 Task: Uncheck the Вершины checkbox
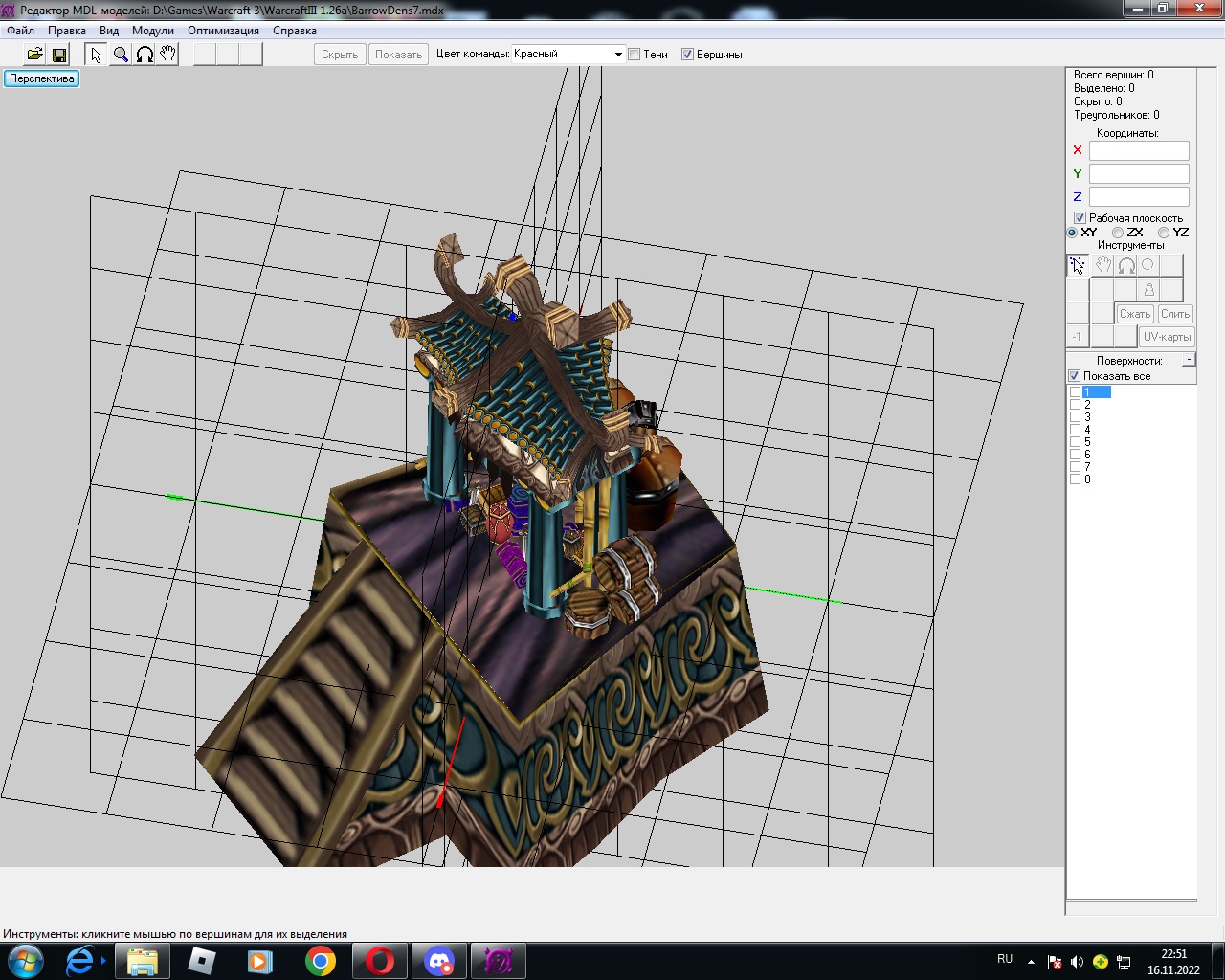tap(687, 55)
